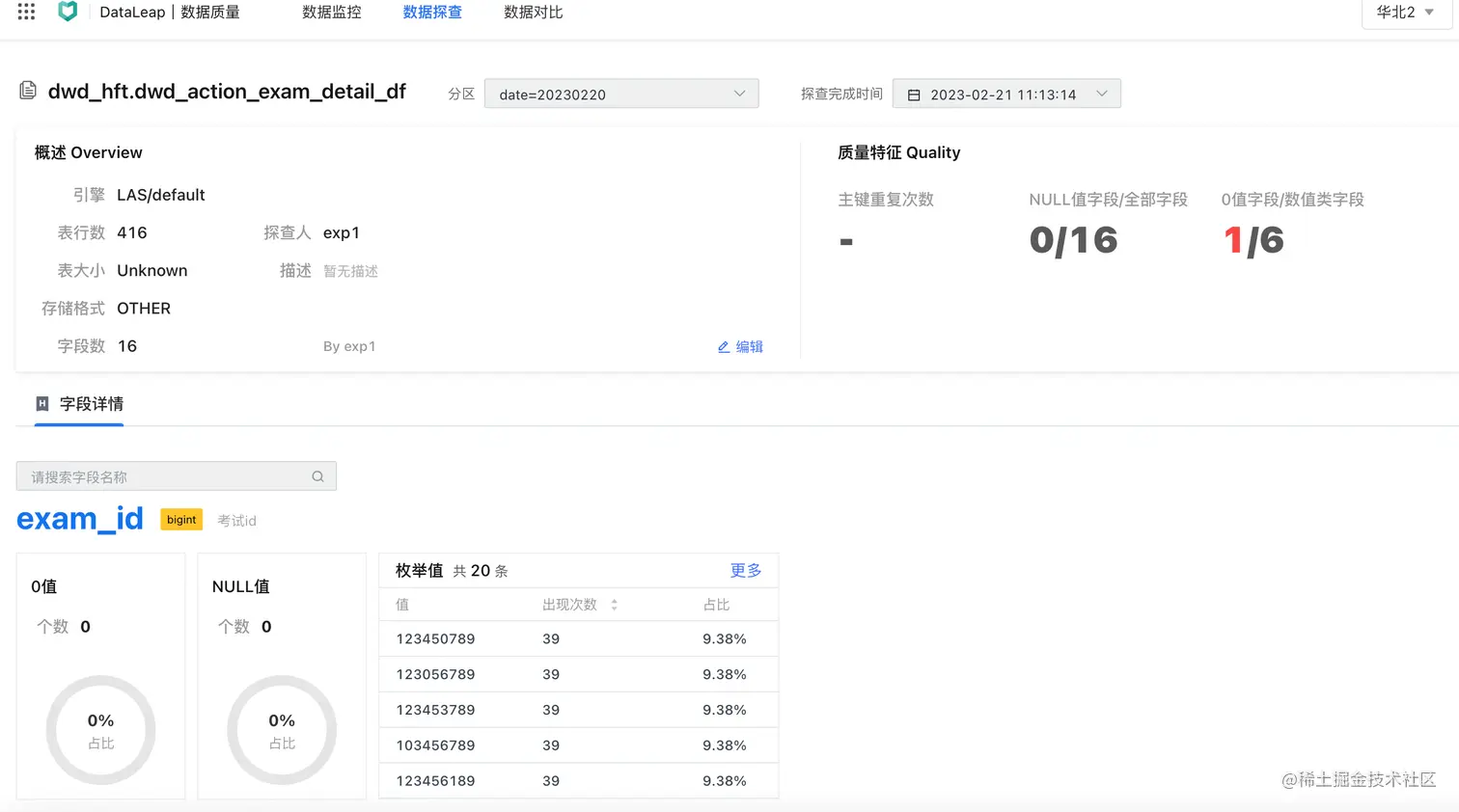Click the 表大小 value Unknown

point(152,271)
